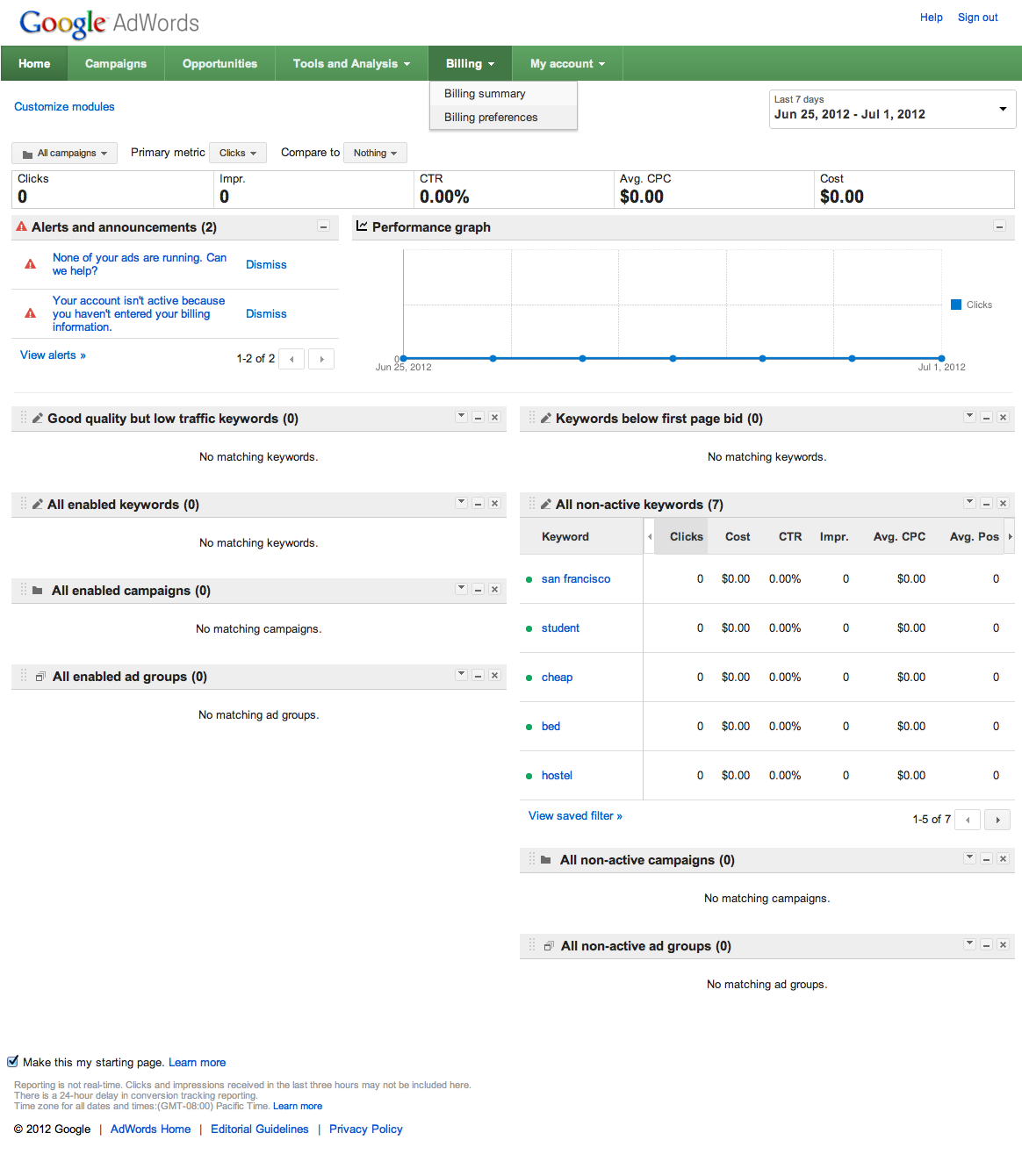Select Billing preferences from menu
The height and width of the screenshot is (1176, 1022).
503,118
